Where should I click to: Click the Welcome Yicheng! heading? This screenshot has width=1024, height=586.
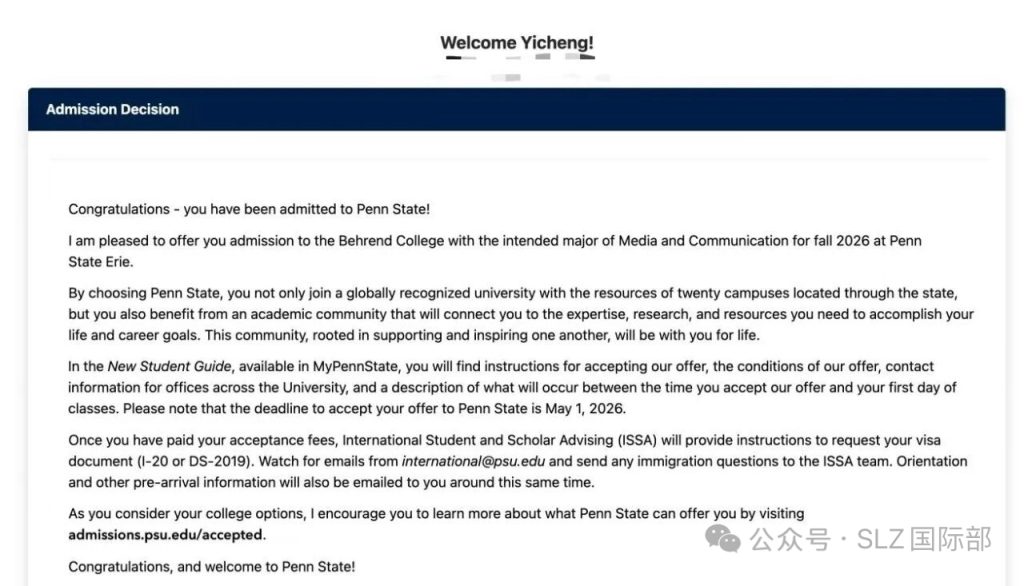tap(517, 43)
